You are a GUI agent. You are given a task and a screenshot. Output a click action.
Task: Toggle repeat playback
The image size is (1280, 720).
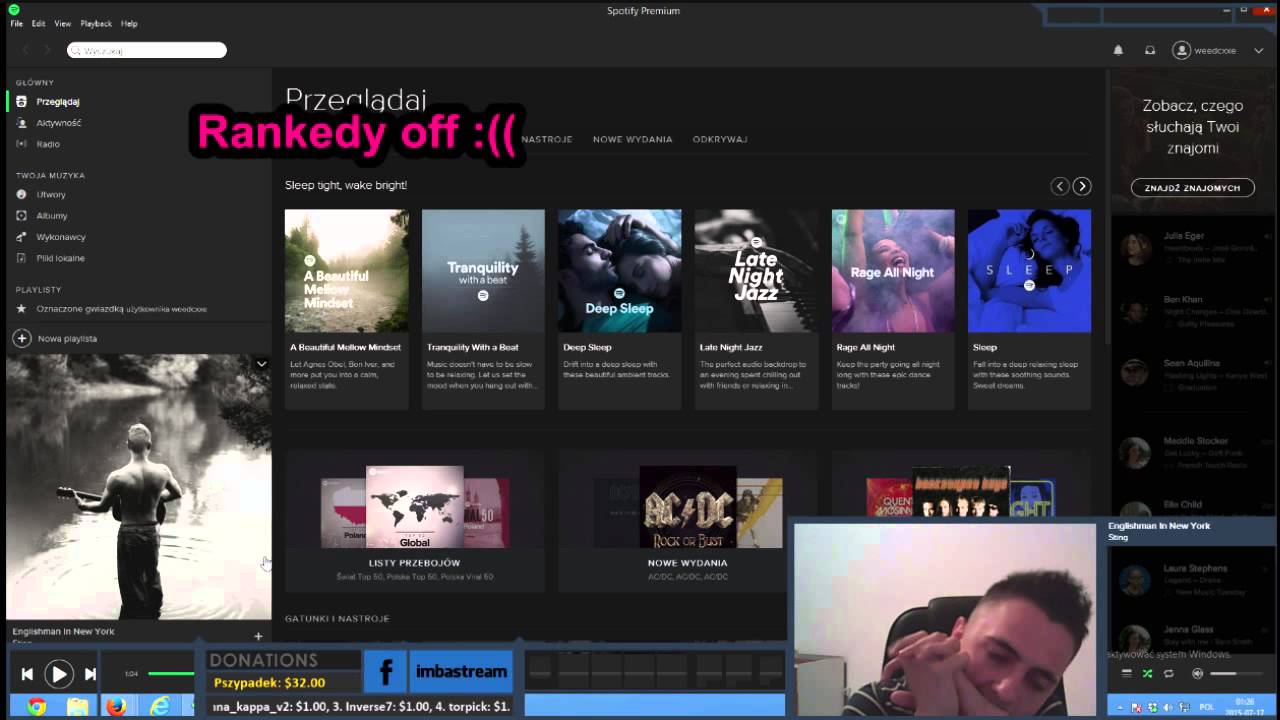click(x=1168, y=674)
